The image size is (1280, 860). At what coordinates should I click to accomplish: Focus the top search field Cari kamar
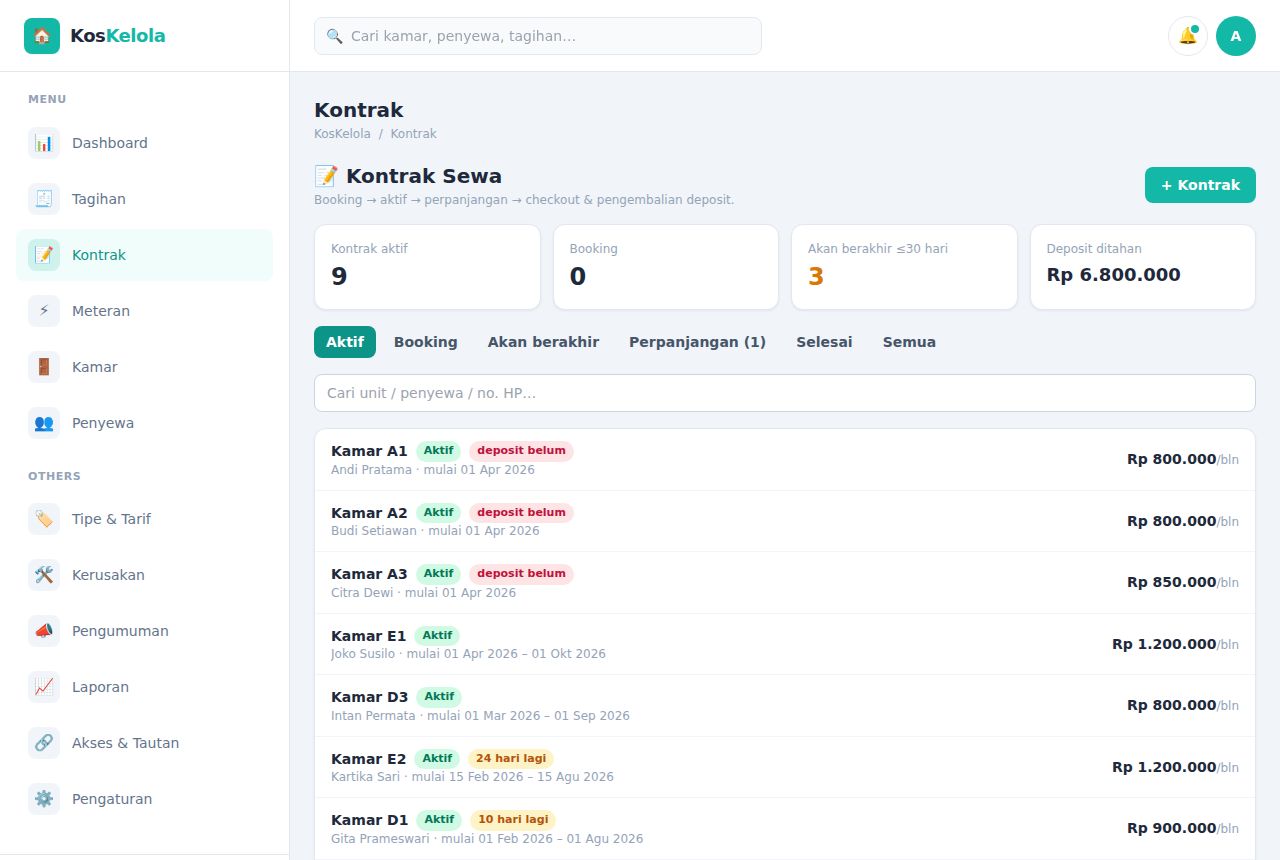click(538, 36)
